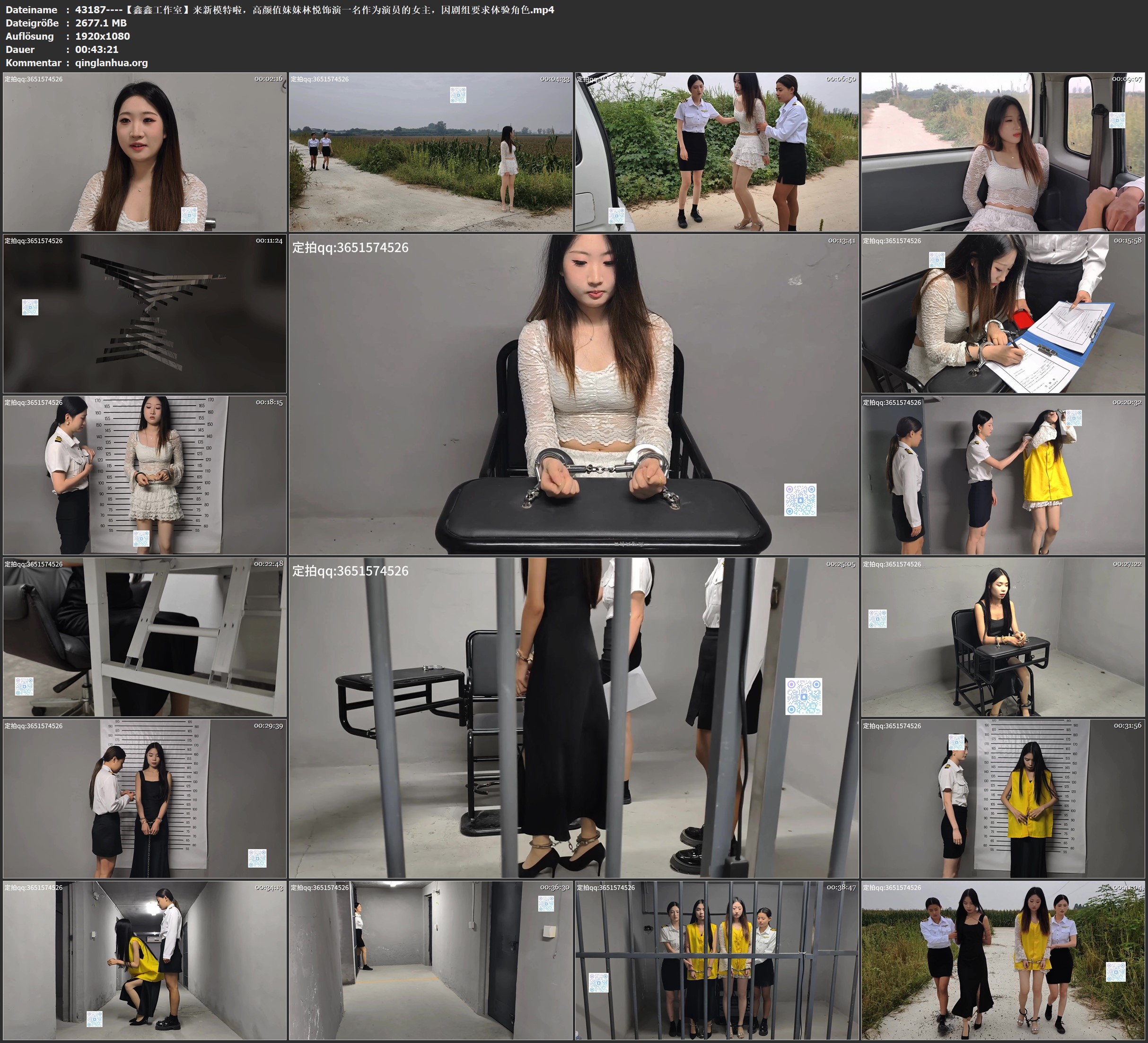
Task: Open the frame timestamped 00:31:56
Action: pos(1003,799)
